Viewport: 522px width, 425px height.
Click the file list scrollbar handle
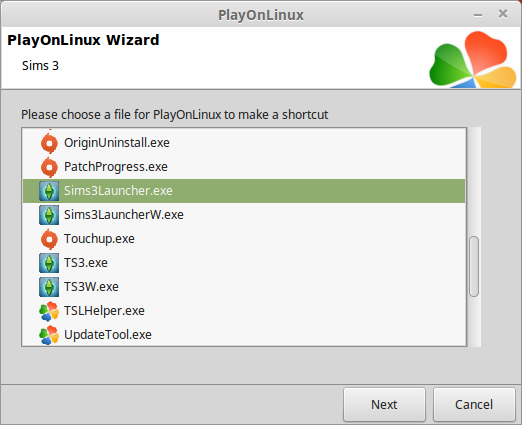coord(474,266)
